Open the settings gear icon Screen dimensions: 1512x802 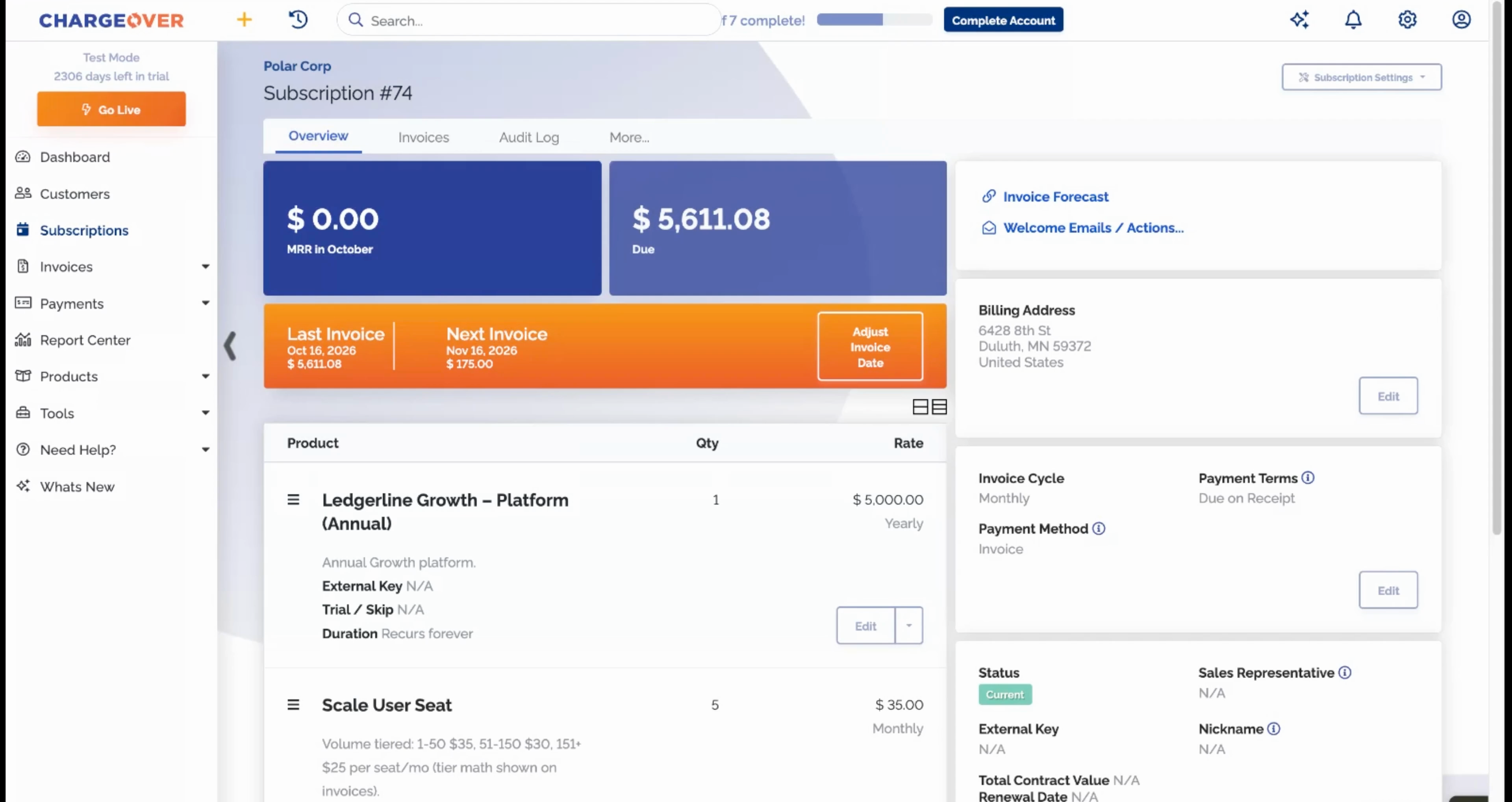1408,20
